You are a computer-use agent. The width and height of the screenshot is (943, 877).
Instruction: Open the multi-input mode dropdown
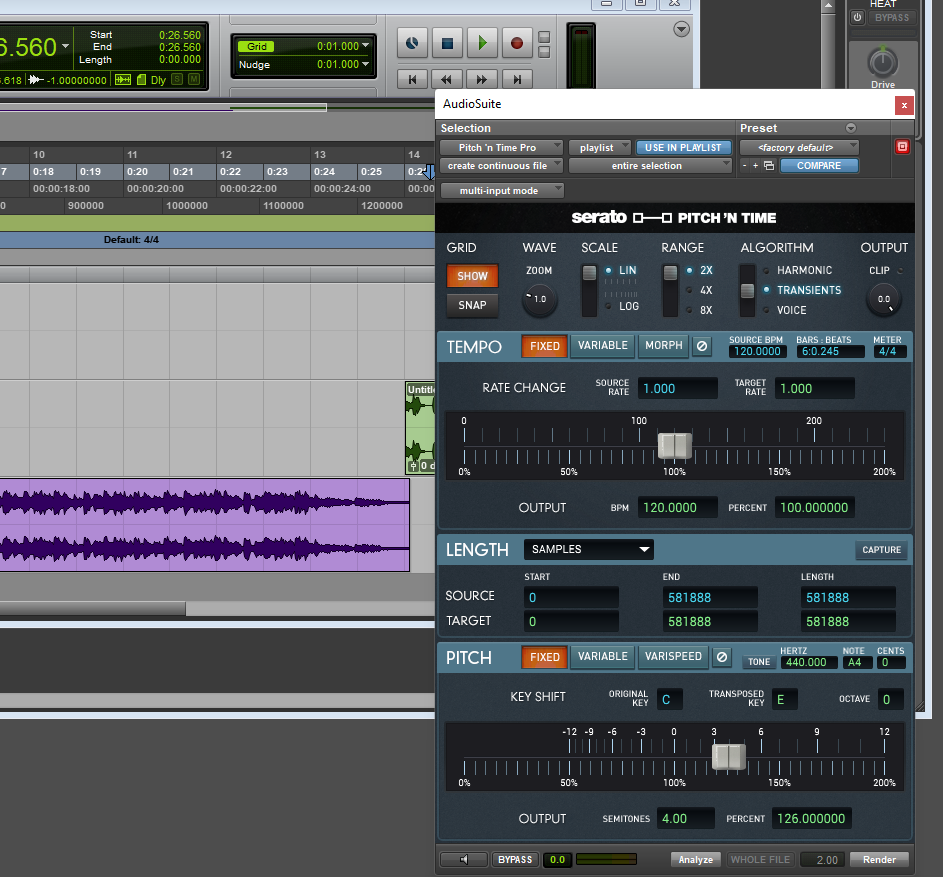click(502, 191)
